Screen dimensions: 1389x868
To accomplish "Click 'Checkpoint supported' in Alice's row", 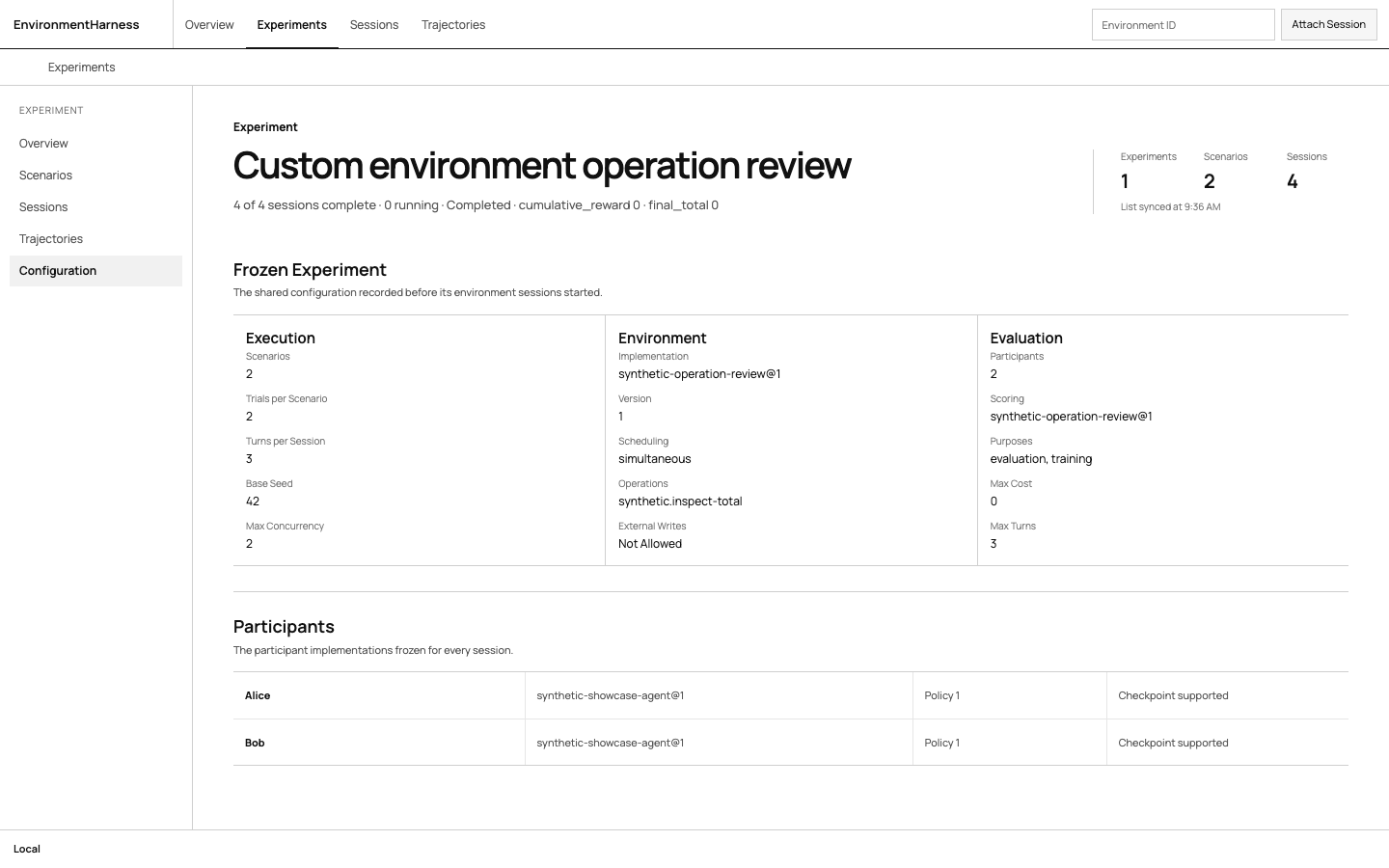I will coord(1173,695).
